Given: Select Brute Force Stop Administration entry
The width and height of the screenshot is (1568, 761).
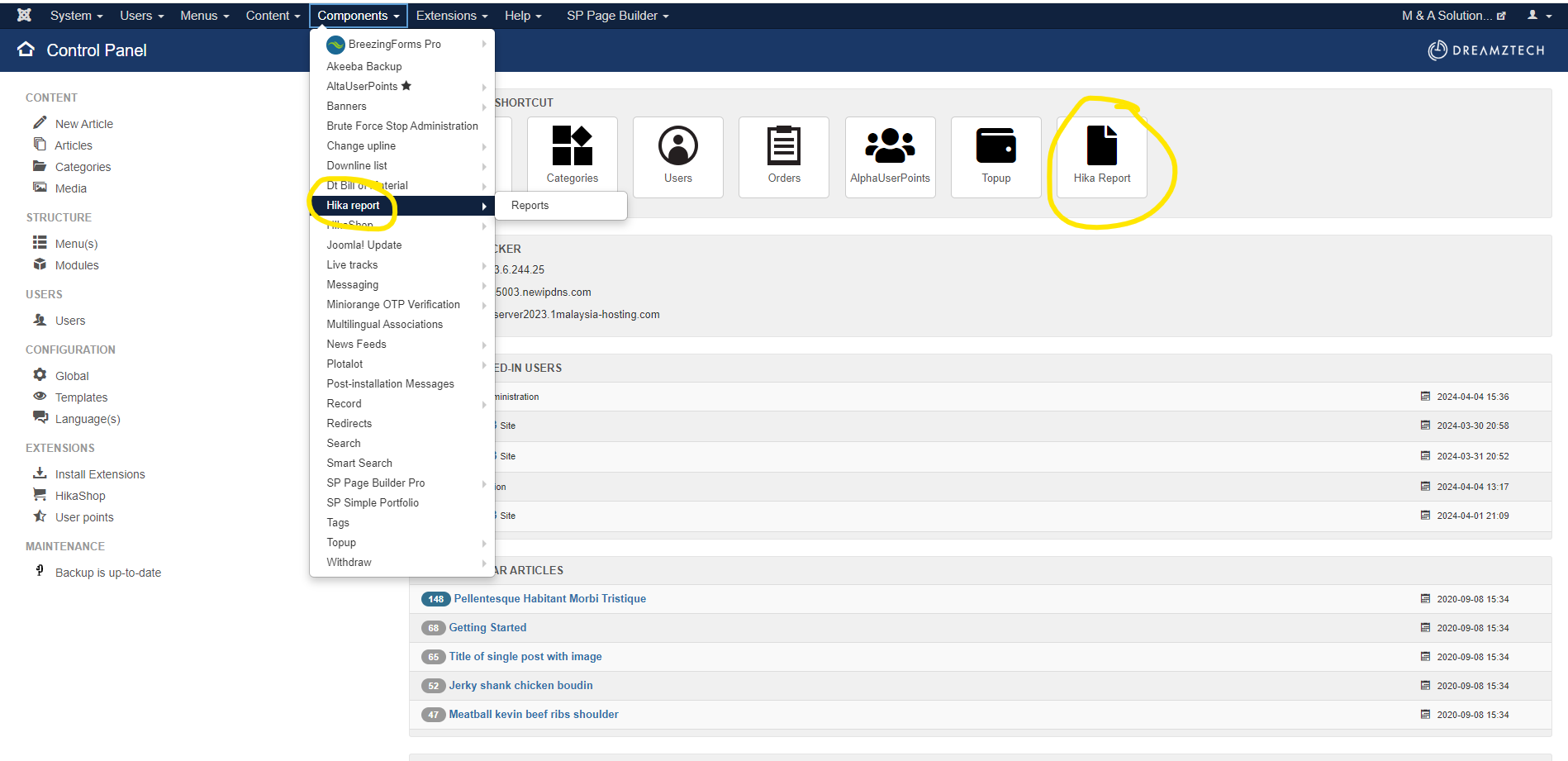Looking at the screenshot, I should click(402, 126).
